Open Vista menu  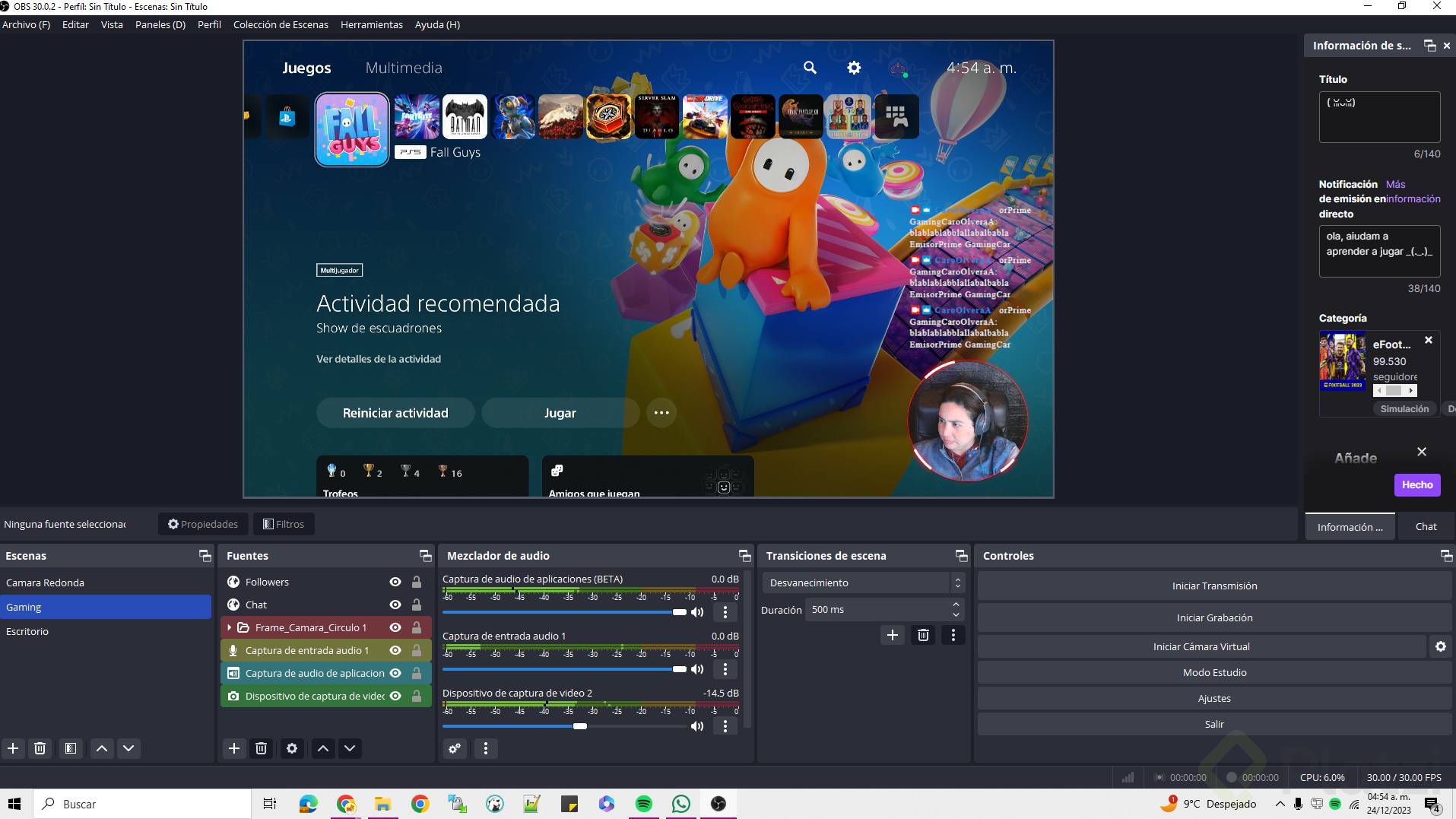pyautogui.click(x=112, y=24)
